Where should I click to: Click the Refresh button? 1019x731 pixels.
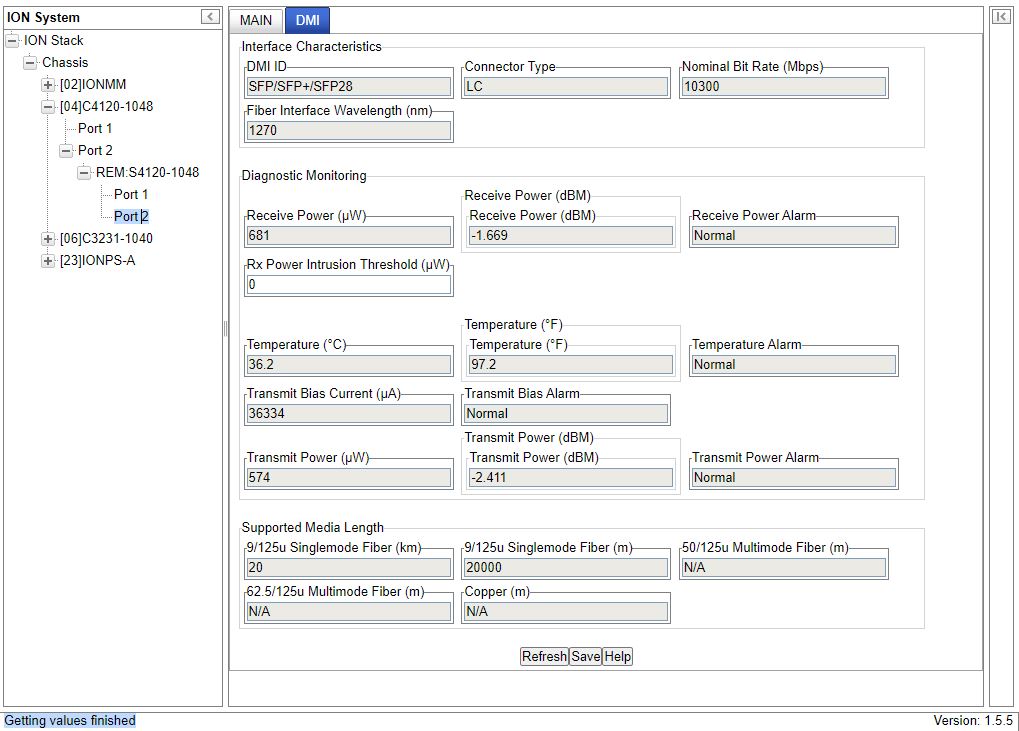click(x=544, y=657)
